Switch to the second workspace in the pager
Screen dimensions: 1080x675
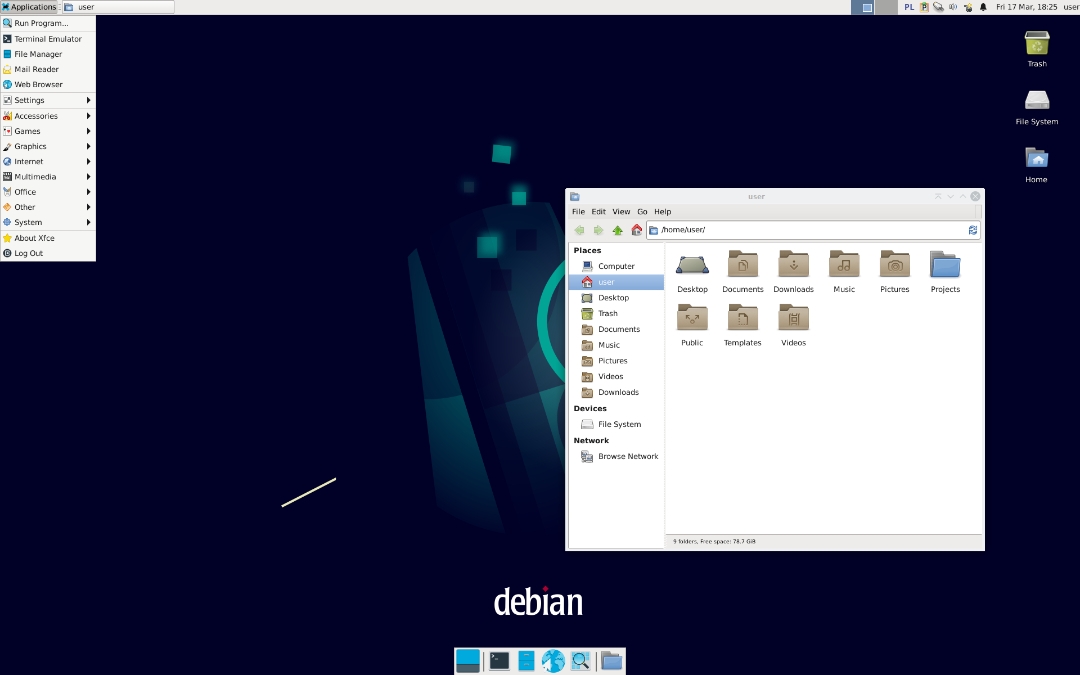point(887,7)
